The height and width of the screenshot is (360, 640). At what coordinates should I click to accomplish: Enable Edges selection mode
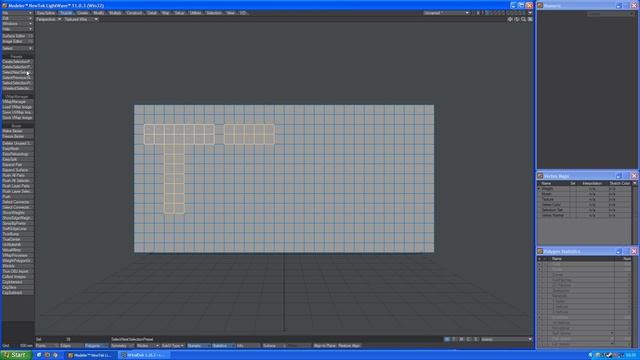click(x=71, y=346)
